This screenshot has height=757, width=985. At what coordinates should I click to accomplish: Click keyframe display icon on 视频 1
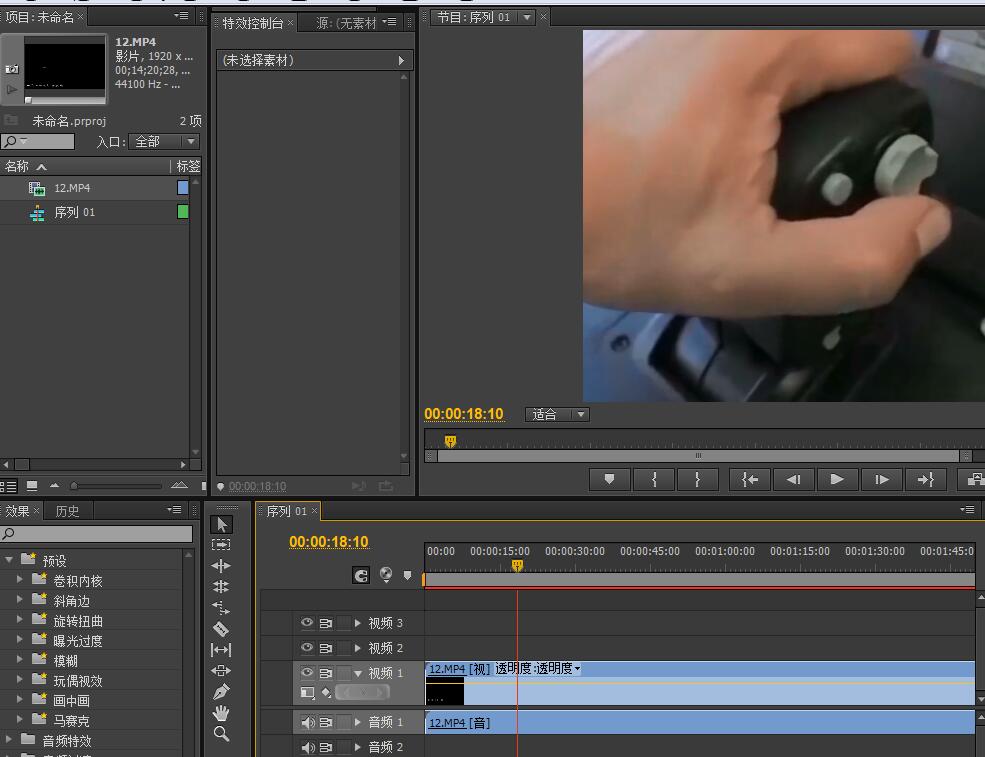(308, 692)
